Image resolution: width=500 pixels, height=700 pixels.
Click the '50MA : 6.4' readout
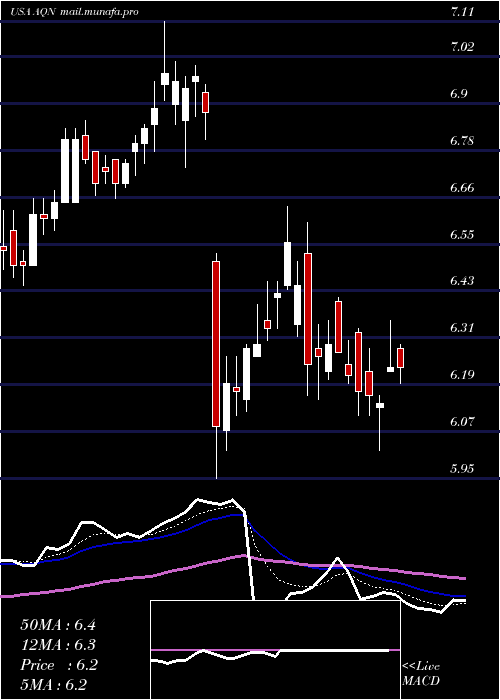pyautogui.click(x=58, y=624)
